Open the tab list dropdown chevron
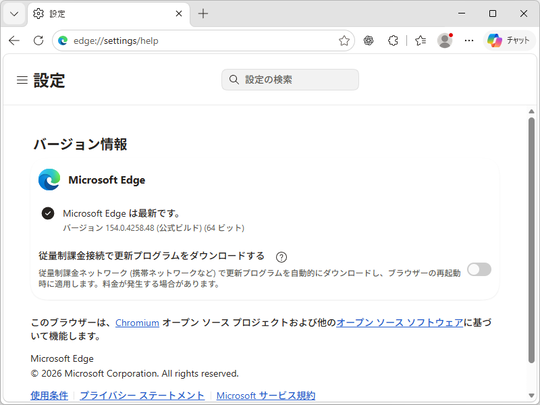This screenshot has width=540, height=405. (x=14, y=14)
